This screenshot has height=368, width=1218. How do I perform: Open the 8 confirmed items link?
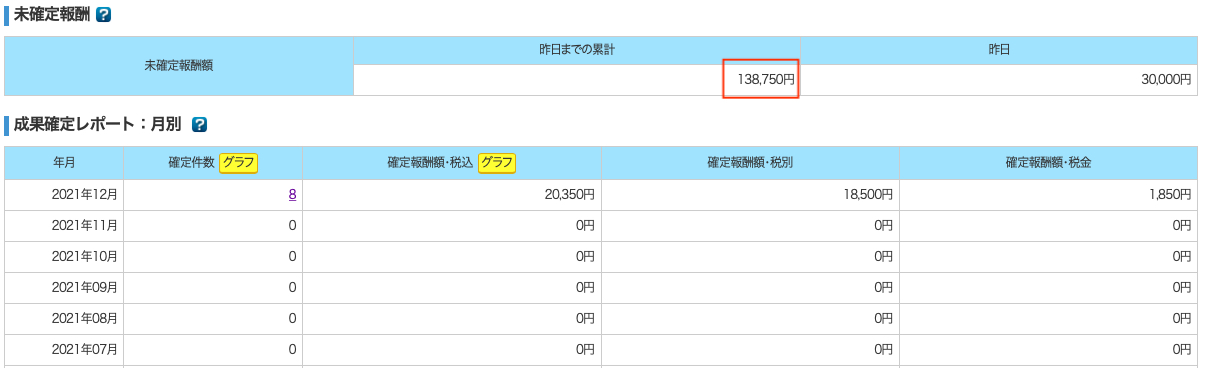pyautogui.click(x=292, y=195)
